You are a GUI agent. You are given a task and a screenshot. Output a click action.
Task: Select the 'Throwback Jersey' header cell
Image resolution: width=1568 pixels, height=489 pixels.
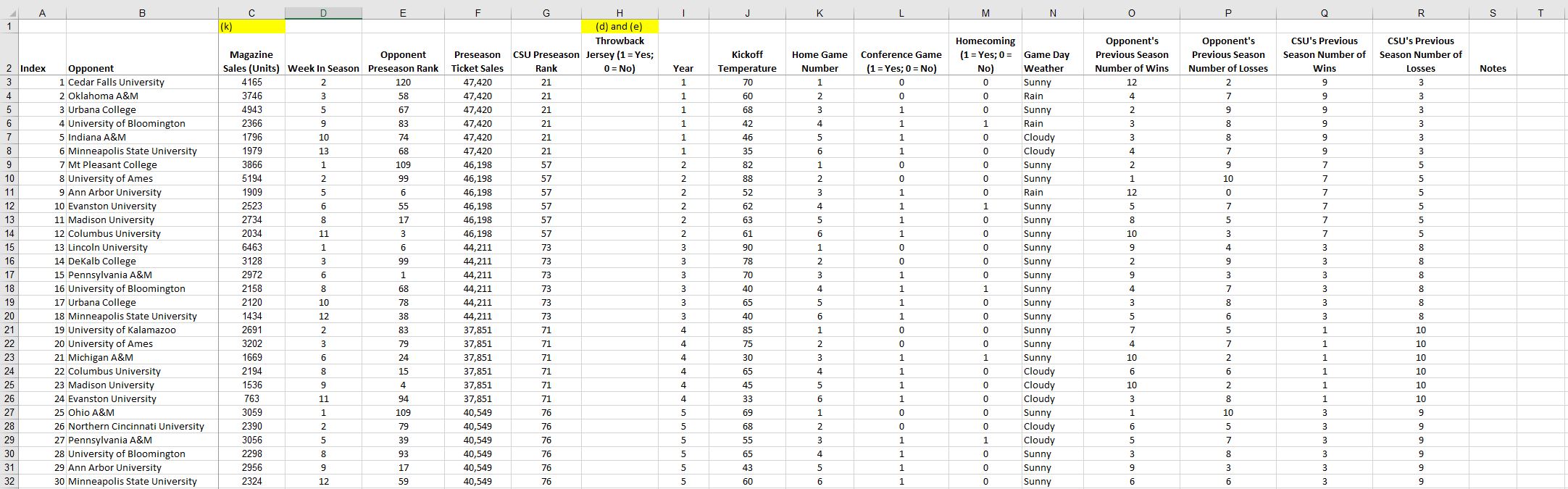[620, 54]
